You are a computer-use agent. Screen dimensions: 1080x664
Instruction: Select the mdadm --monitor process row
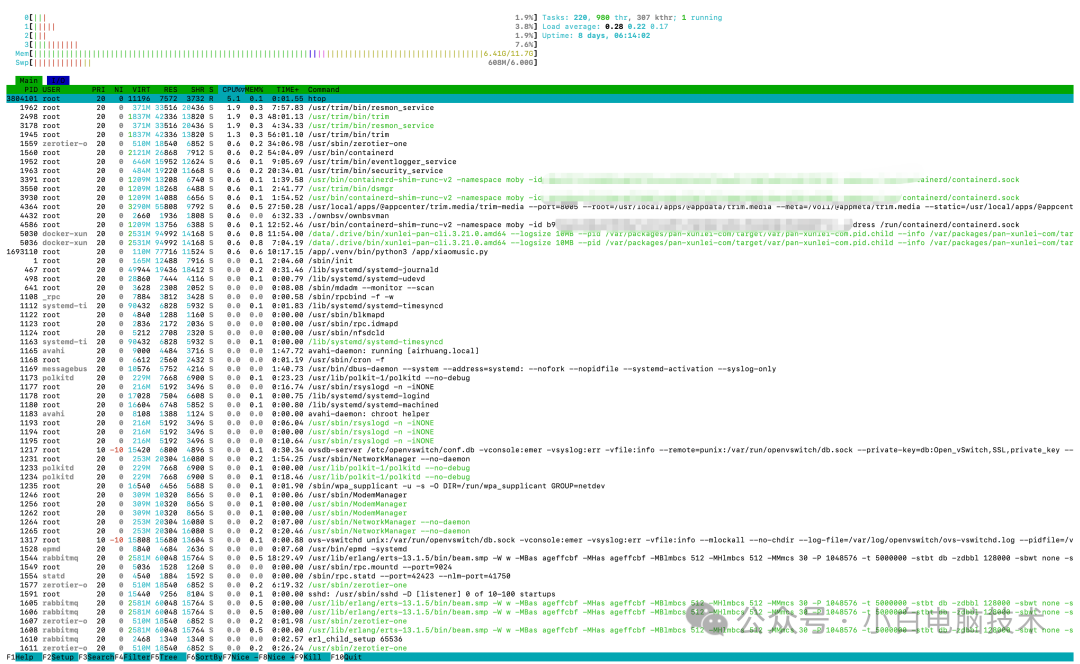point(540,288)
